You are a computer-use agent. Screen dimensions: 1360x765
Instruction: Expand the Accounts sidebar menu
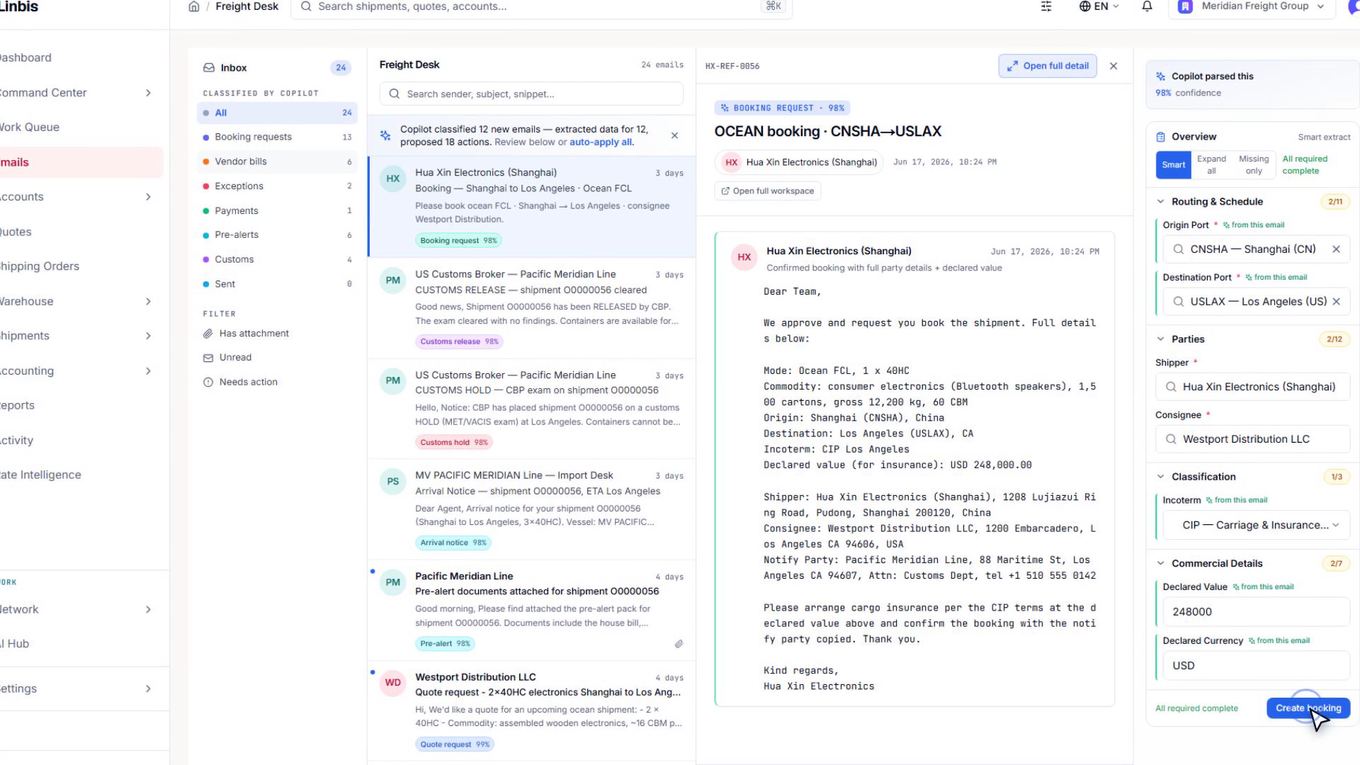pos(148,197)
